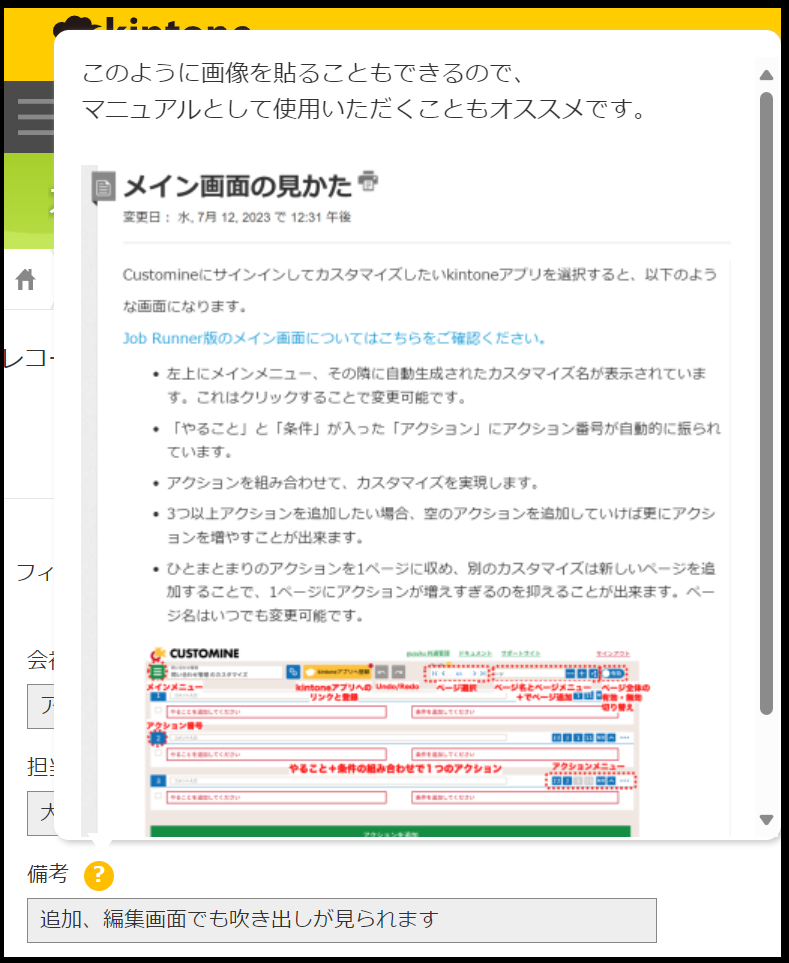This screenshot has width=789, height=963.
Task: Click the text マニュアルとして使用いただくこともオススメです
Action: 364,109
